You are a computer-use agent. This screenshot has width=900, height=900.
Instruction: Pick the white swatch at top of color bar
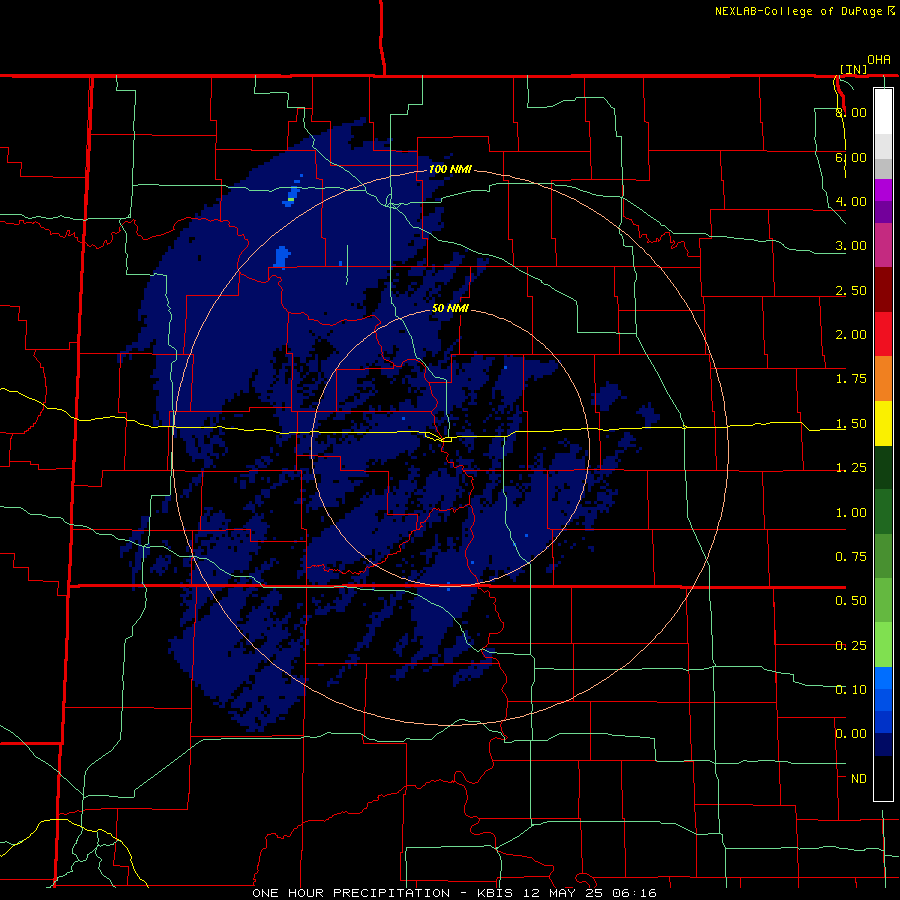pyautogui.click(x=883, y=111)
